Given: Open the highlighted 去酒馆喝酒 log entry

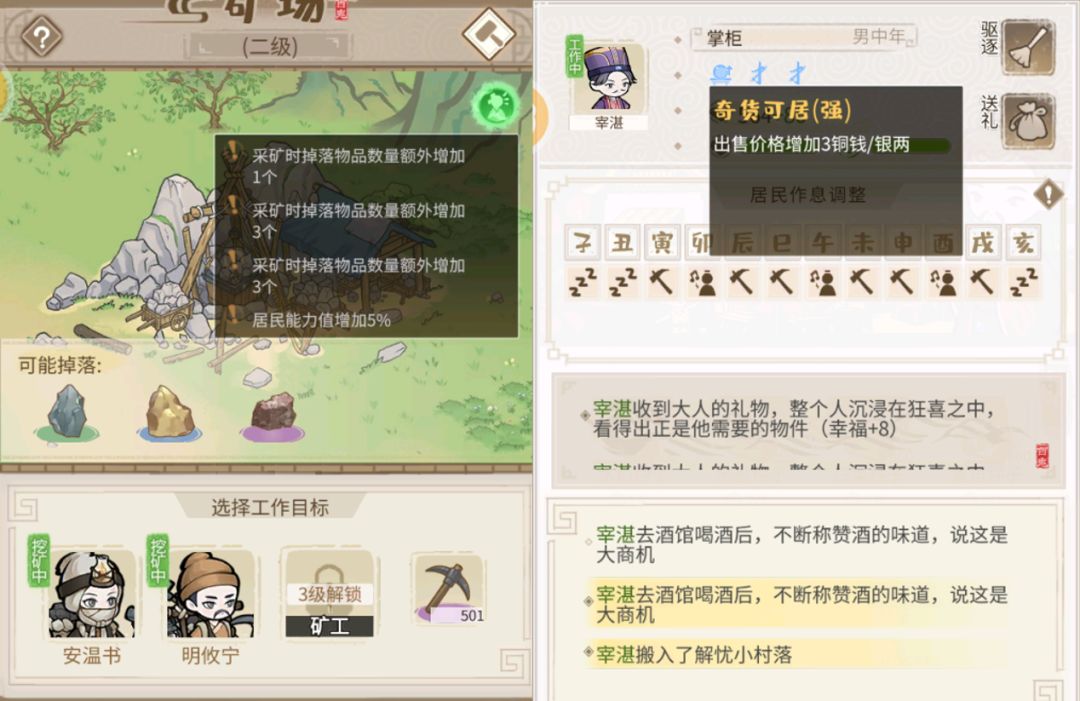Looking at the screenshot, I should coord(801,604).
